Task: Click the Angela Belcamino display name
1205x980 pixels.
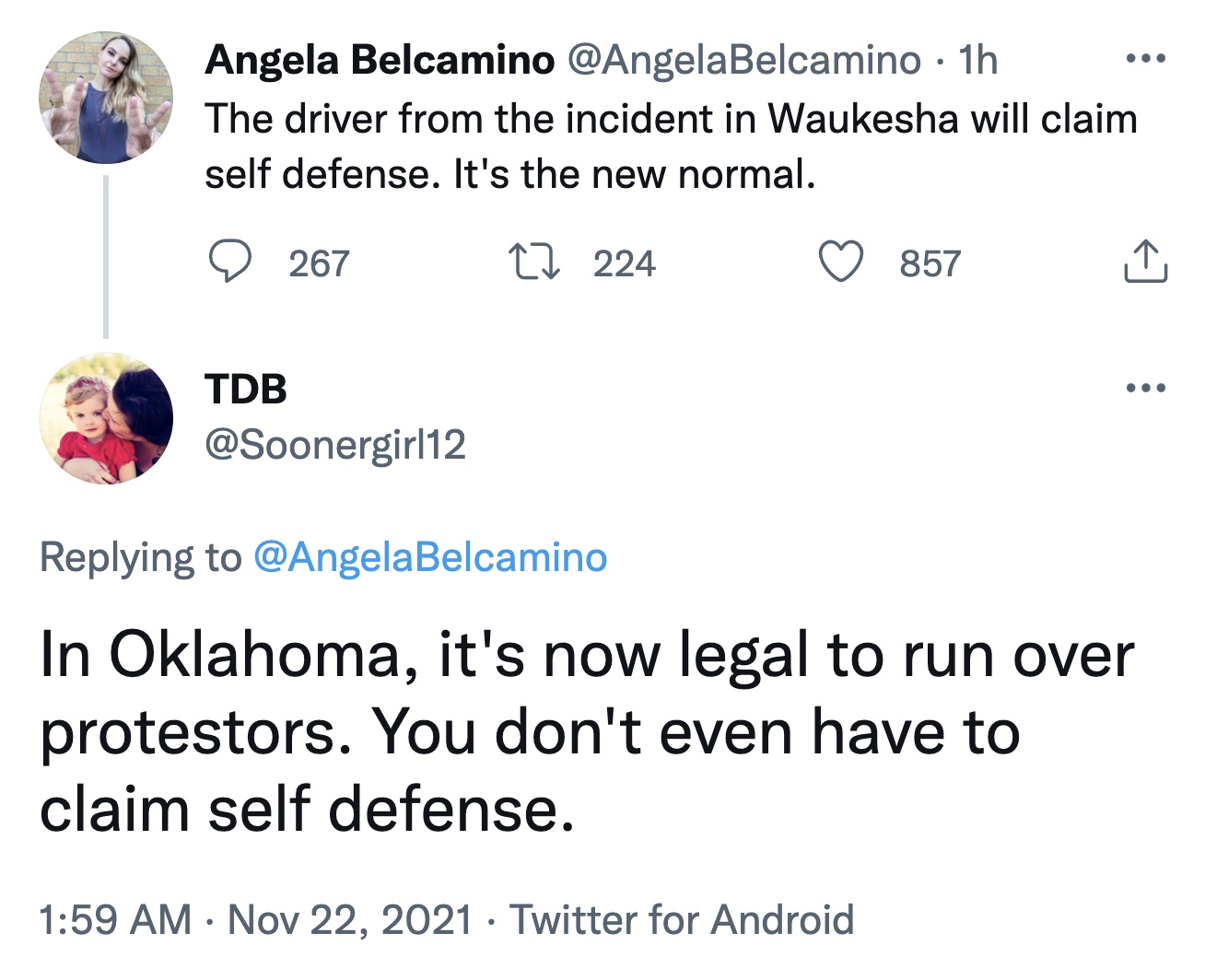Action: pyautogui.click(x=380, y=60)
